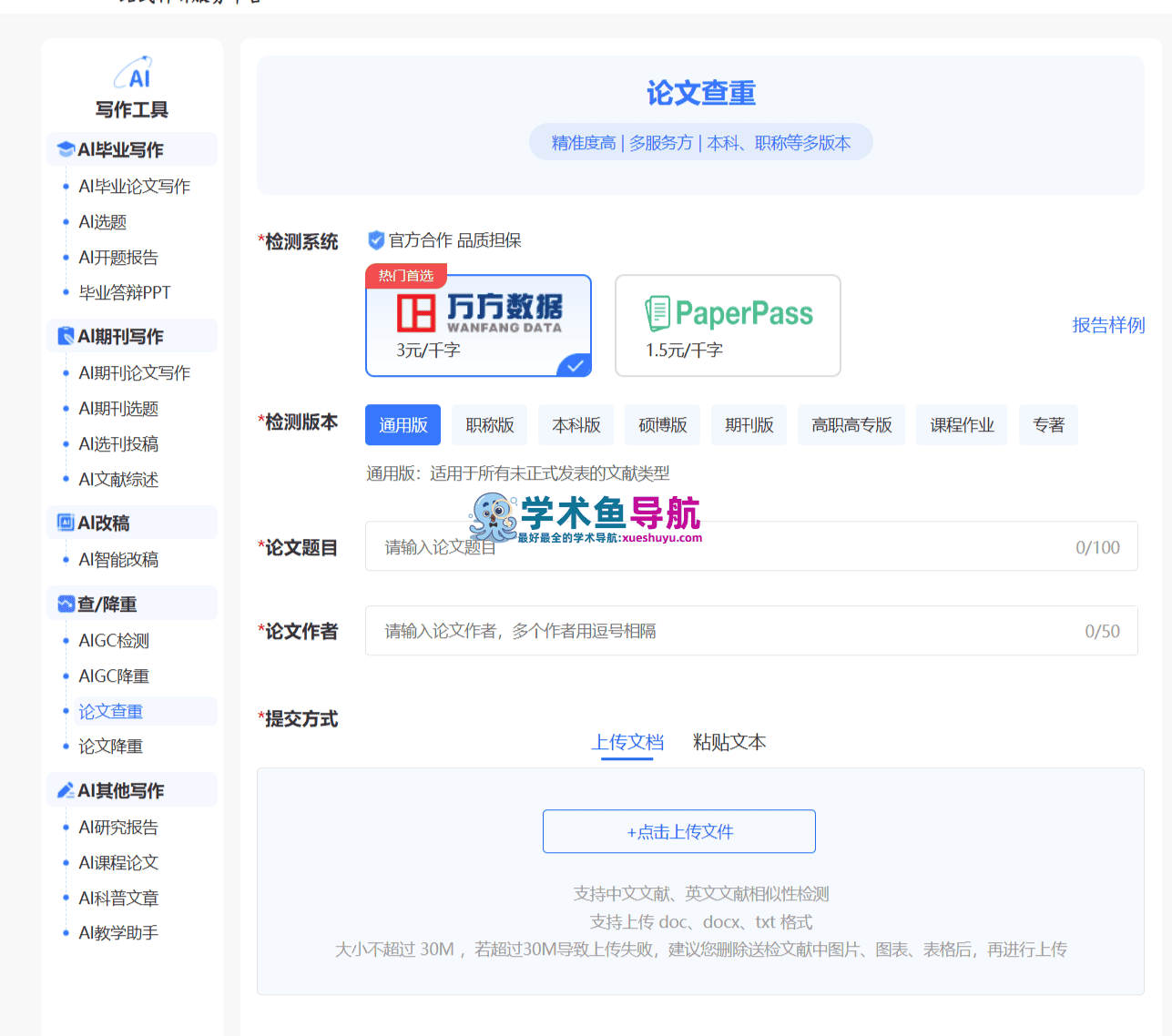The height and width of the screenshot is (1036, 1172).
Task: Click the AI writing tools logo icon
Action: pyautogui.click(x=133, y=73)
